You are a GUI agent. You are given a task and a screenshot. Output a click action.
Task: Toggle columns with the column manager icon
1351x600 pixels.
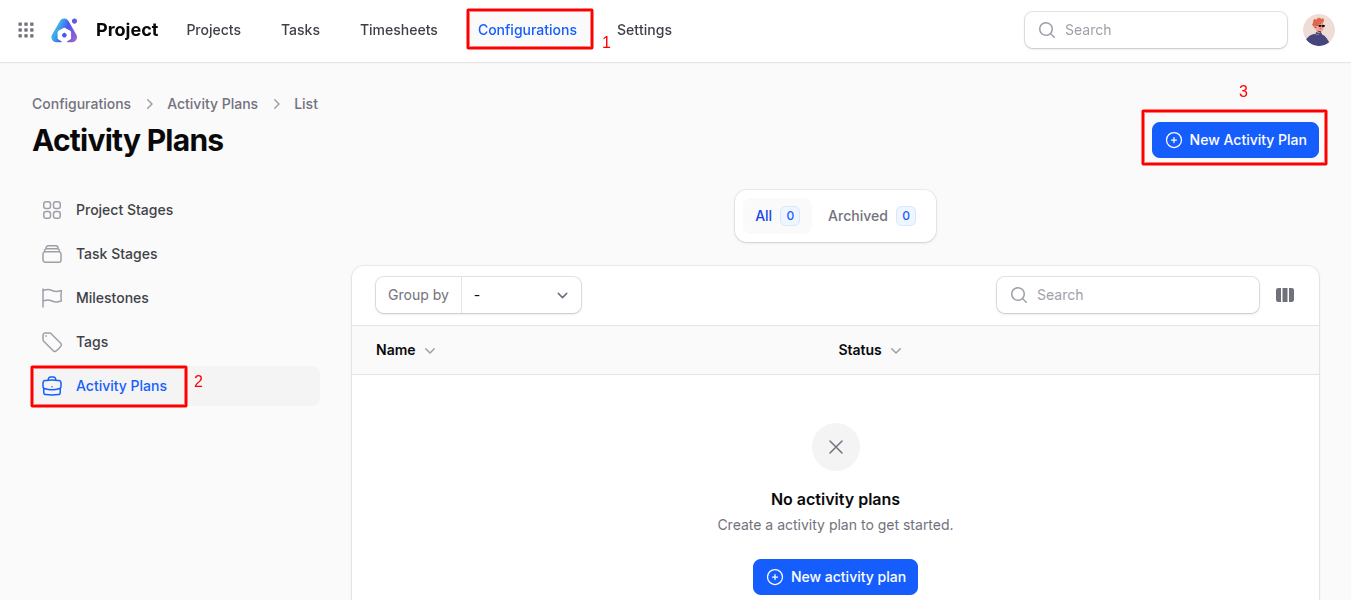[x=1285, y=295]
